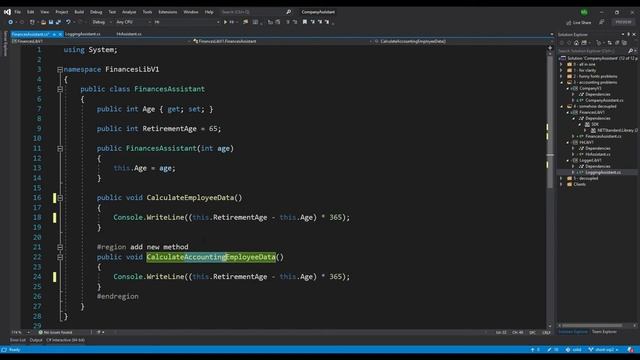640x360 pixels.
Task: Expand the '0 - all in one' folder
Action: (x=561, y=64)
